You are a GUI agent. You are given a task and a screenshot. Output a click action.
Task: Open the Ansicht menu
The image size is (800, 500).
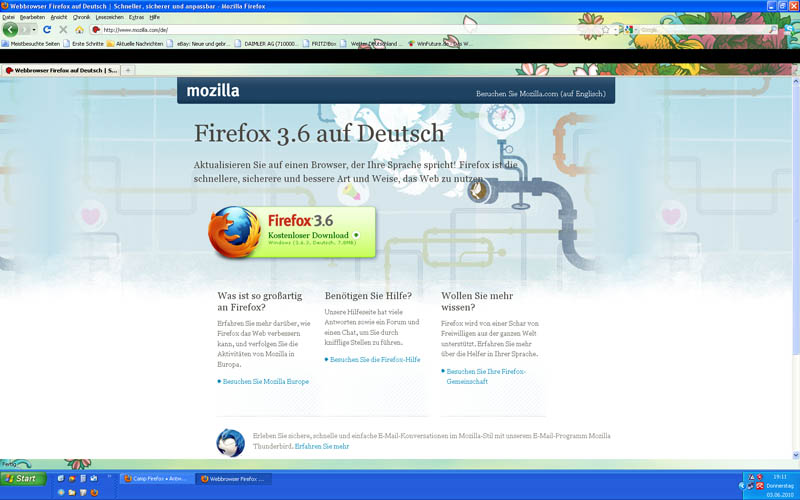[59, 17]
